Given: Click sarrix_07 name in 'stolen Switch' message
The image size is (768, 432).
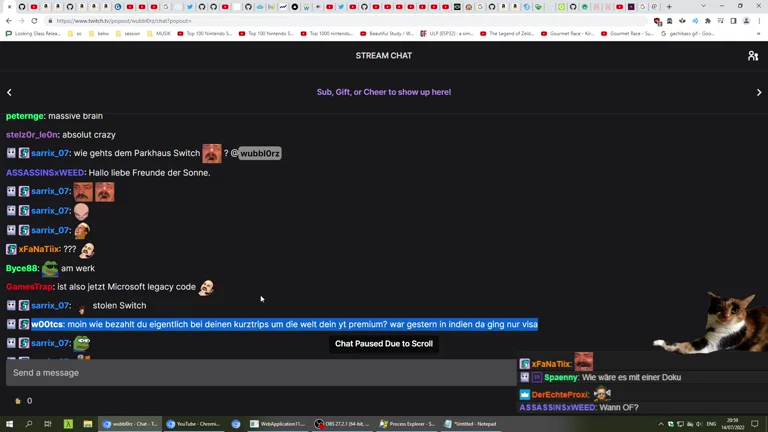Looking at the screenshot, I should click(50, 306).
